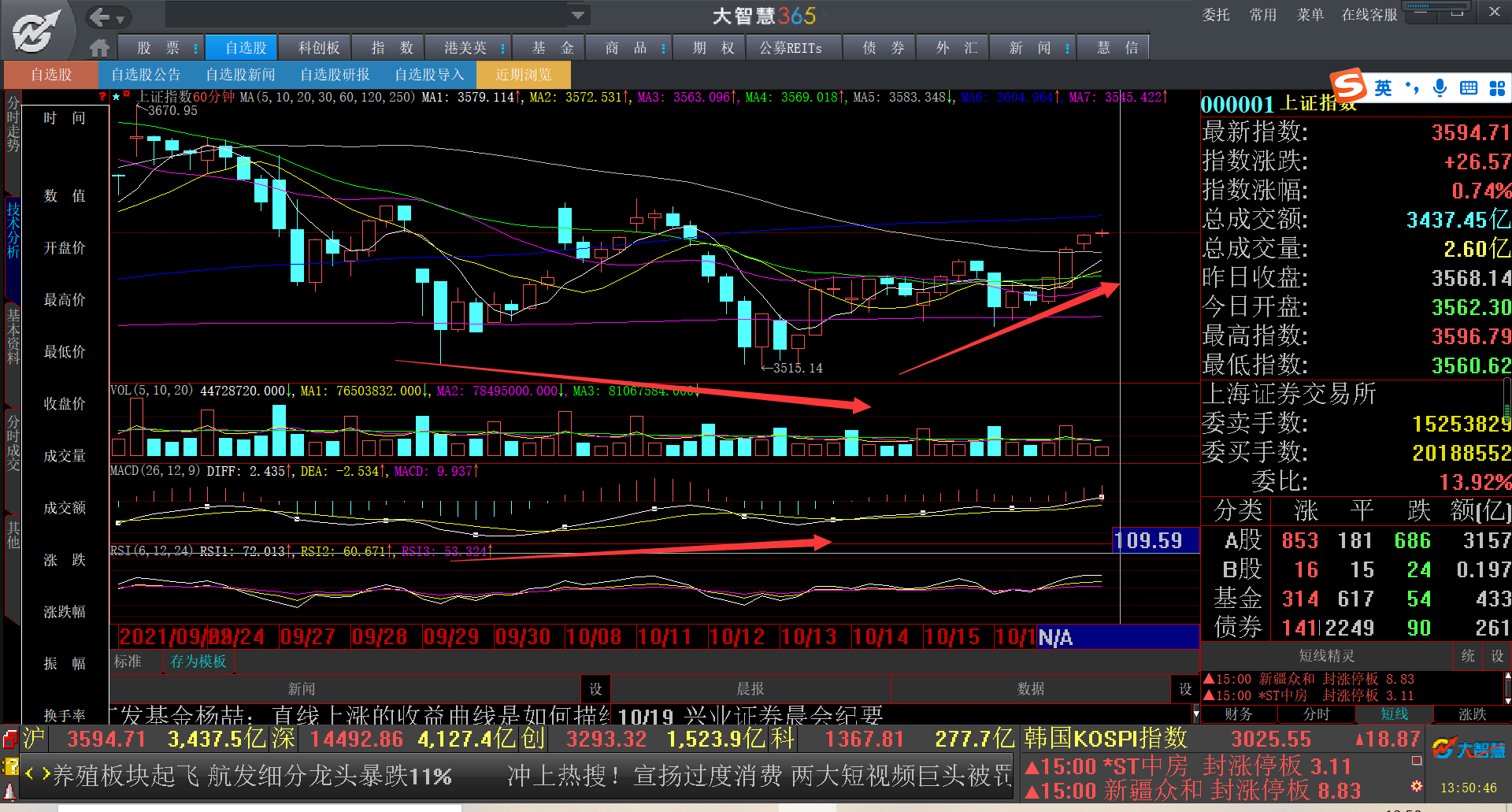
Task: Click the top search input field
Action: point(367,15)
